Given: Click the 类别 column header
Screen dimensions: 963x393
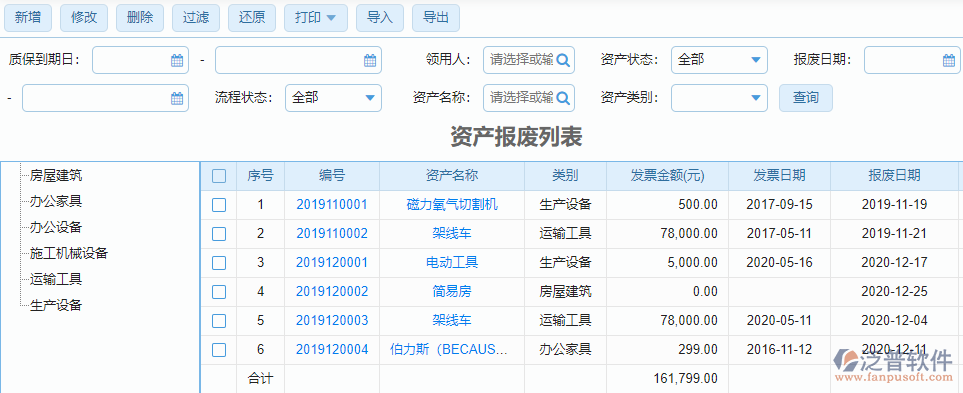Looking at the screenshot, I should pyautogui.click(x=565, y=176).
